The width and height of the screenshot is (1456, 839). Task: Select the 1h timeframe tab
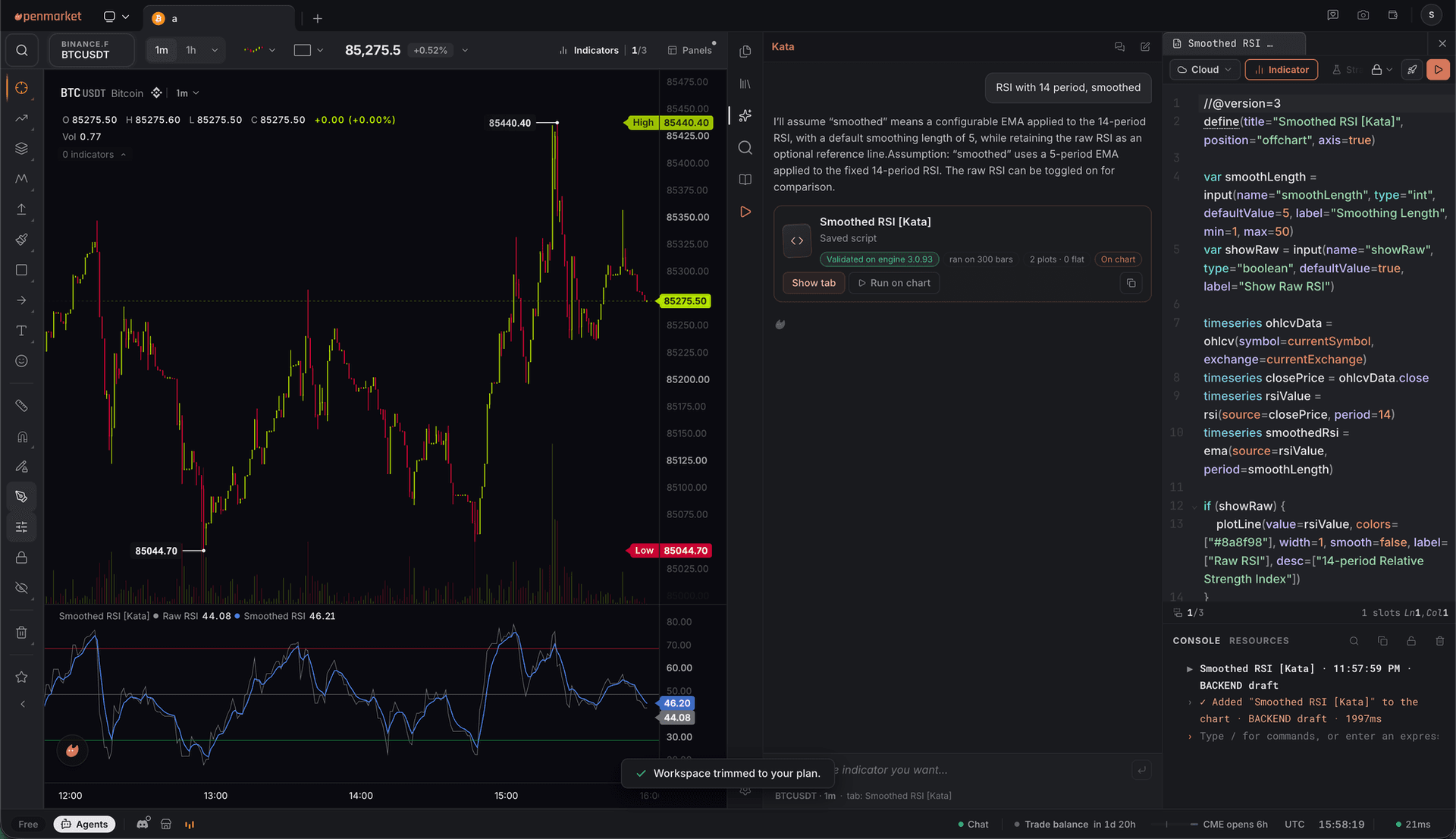pyautogui.click(x=191, y=51)
